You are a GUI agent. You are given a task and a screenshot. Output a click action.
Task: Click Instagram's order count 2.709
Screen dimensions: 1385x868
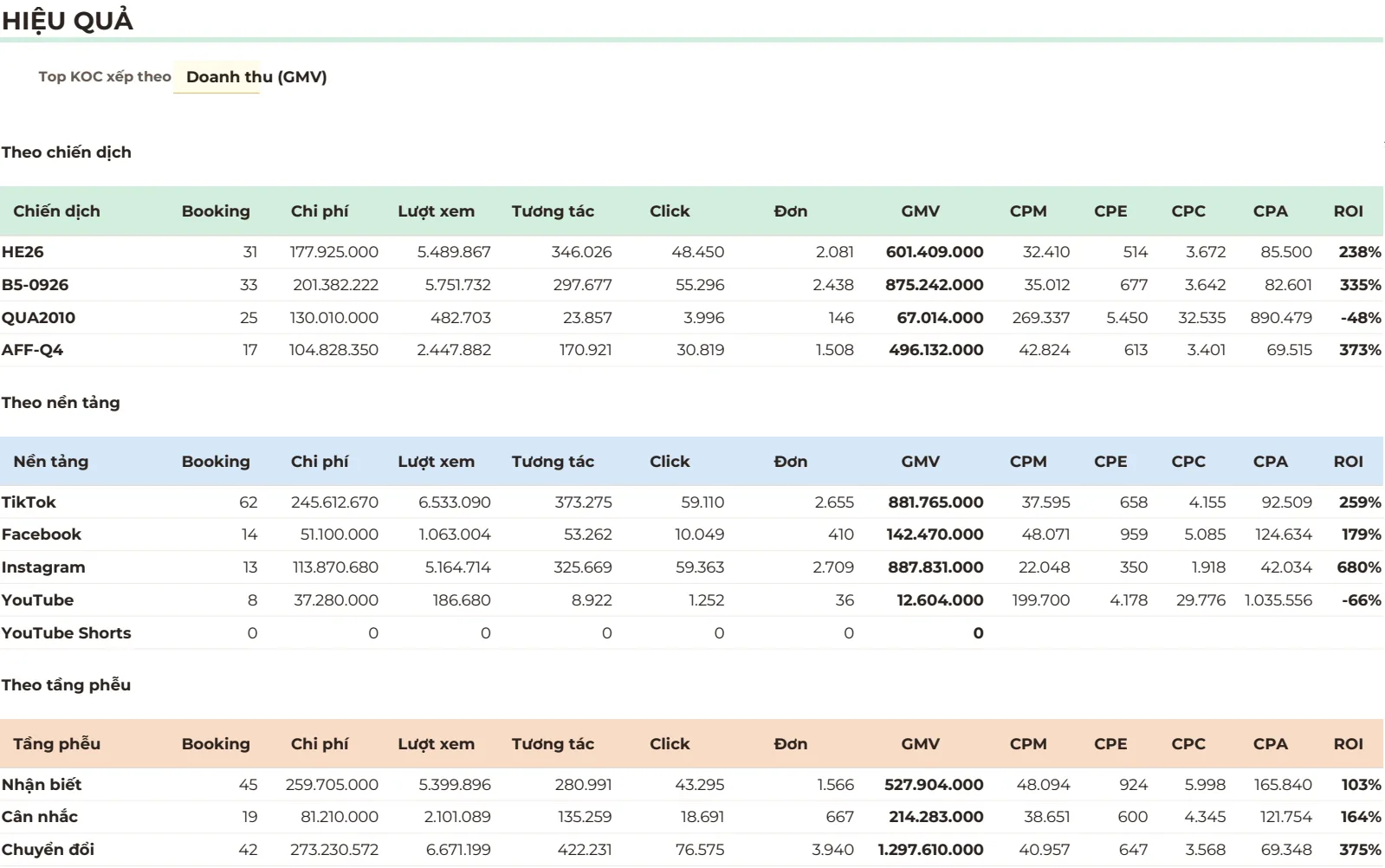click(833, 567)
